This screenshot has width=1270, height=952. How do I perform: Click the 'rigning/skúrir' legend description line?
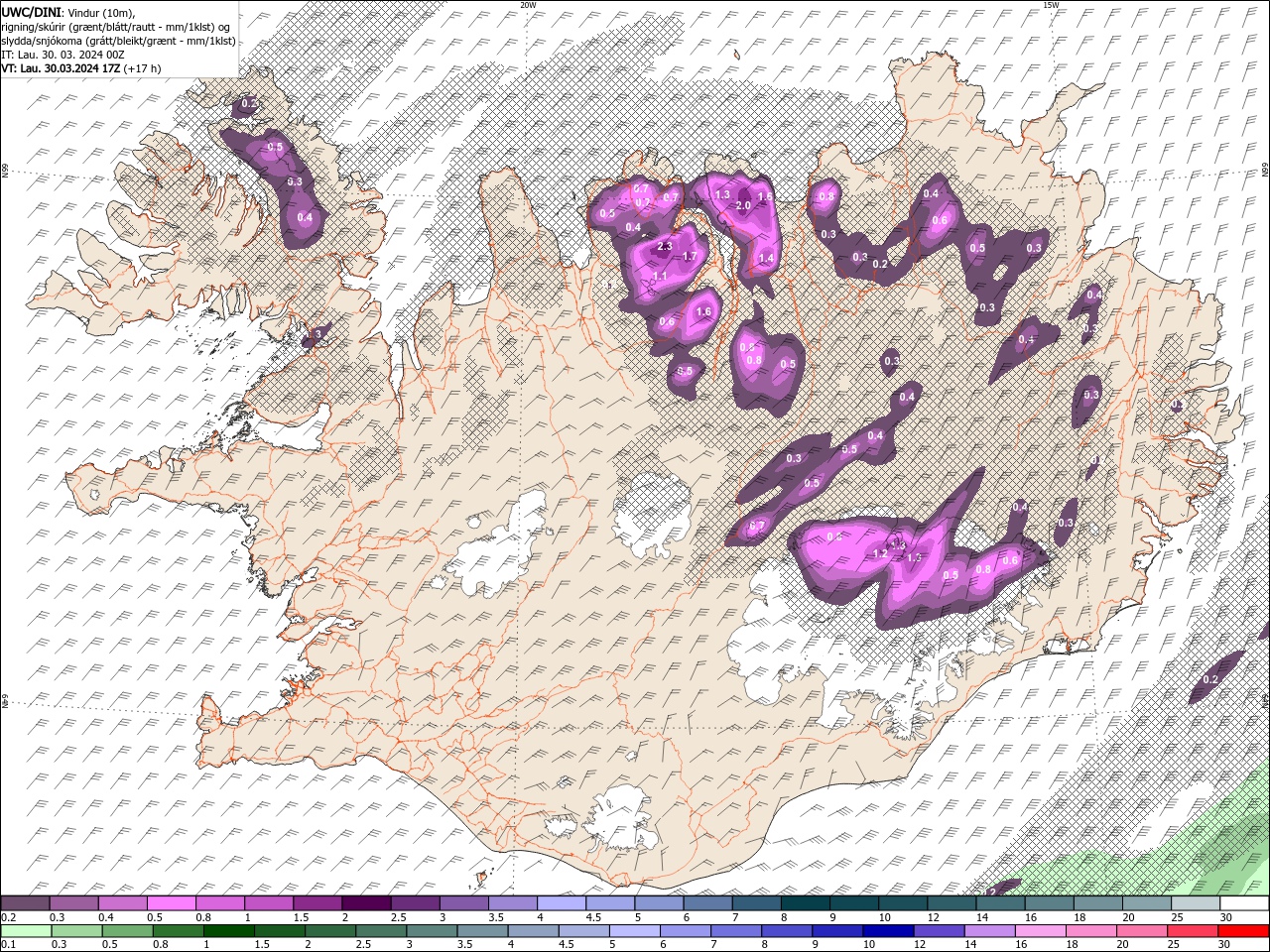(116, 27)
